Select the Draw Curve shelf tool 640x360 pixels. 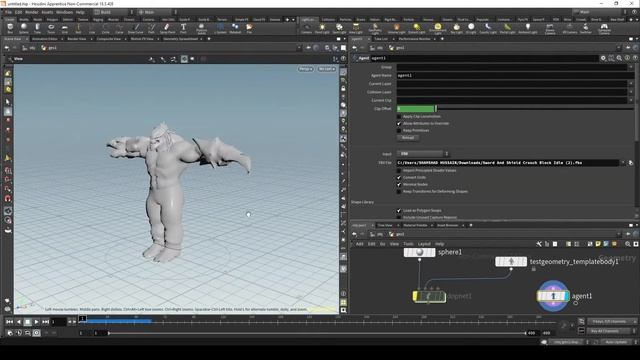(136, 29)
